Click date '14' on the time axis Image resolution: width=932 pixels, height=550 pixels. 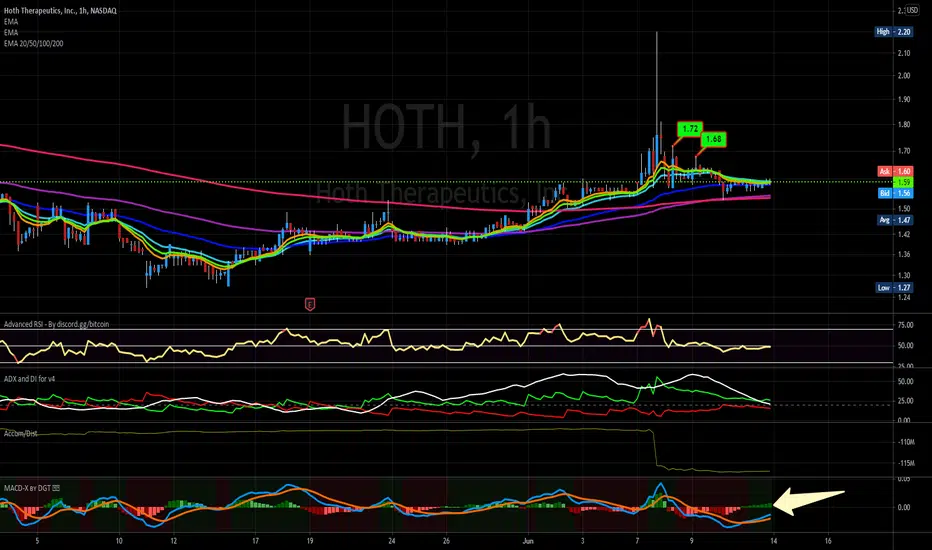(773, 541)
